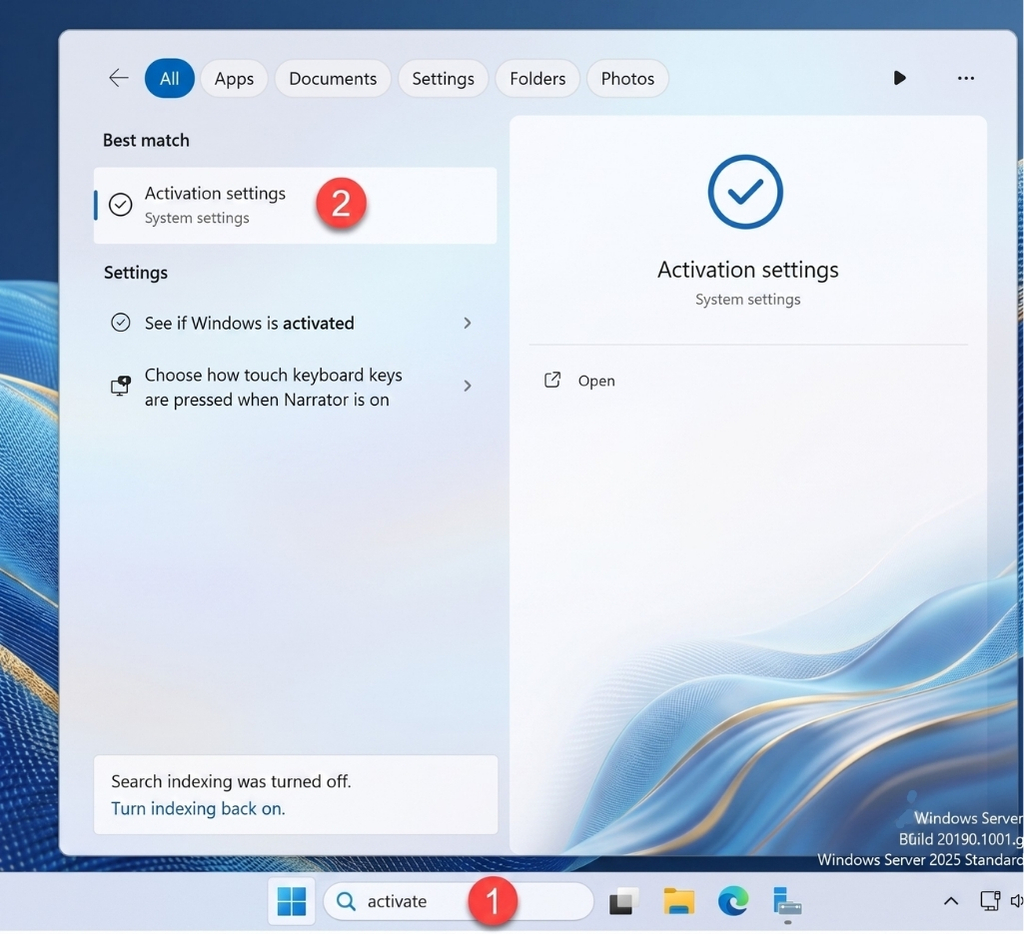The width and height of the screenshot is (1024, 934).
Task: Click the Narrator touch keyboard result icon
Action: click(x=120, y=386)
